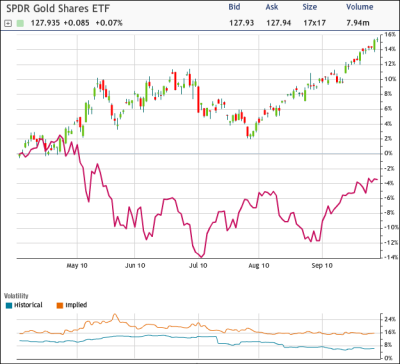The width and height of the screenshot is (400, 364).
Task: Click the Bid column header
Action: point(235,7)
